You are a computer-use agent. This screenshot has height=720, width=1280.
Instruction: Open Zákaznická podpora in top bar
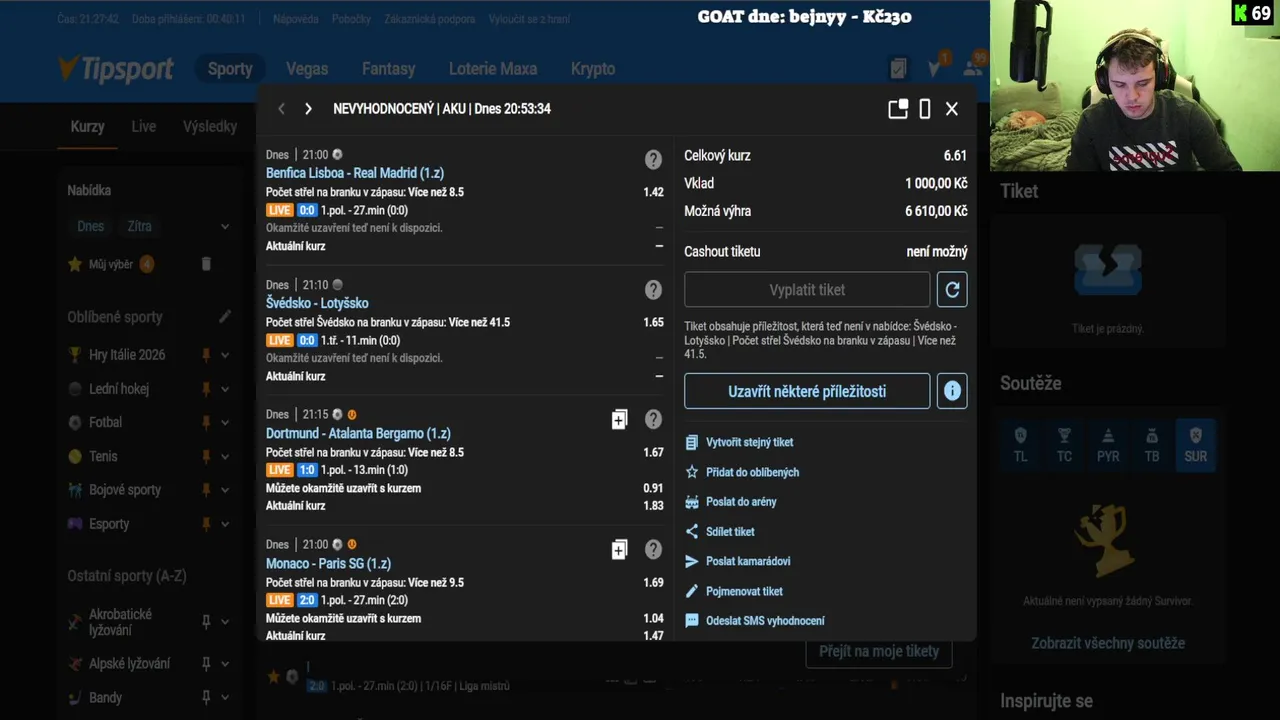(429, 19)
